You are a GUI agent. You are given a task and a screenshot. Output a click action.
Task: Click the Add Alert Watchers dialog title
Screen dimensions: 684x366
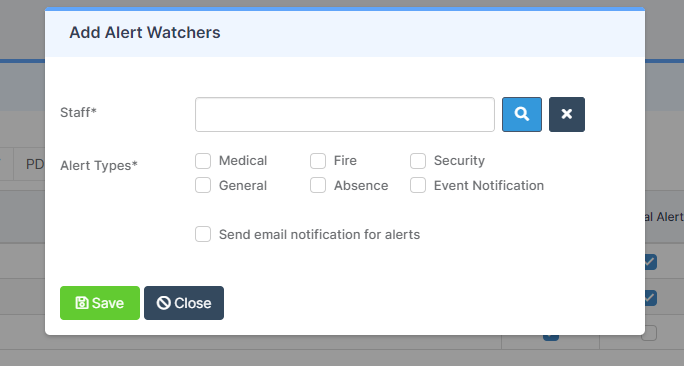145,33
